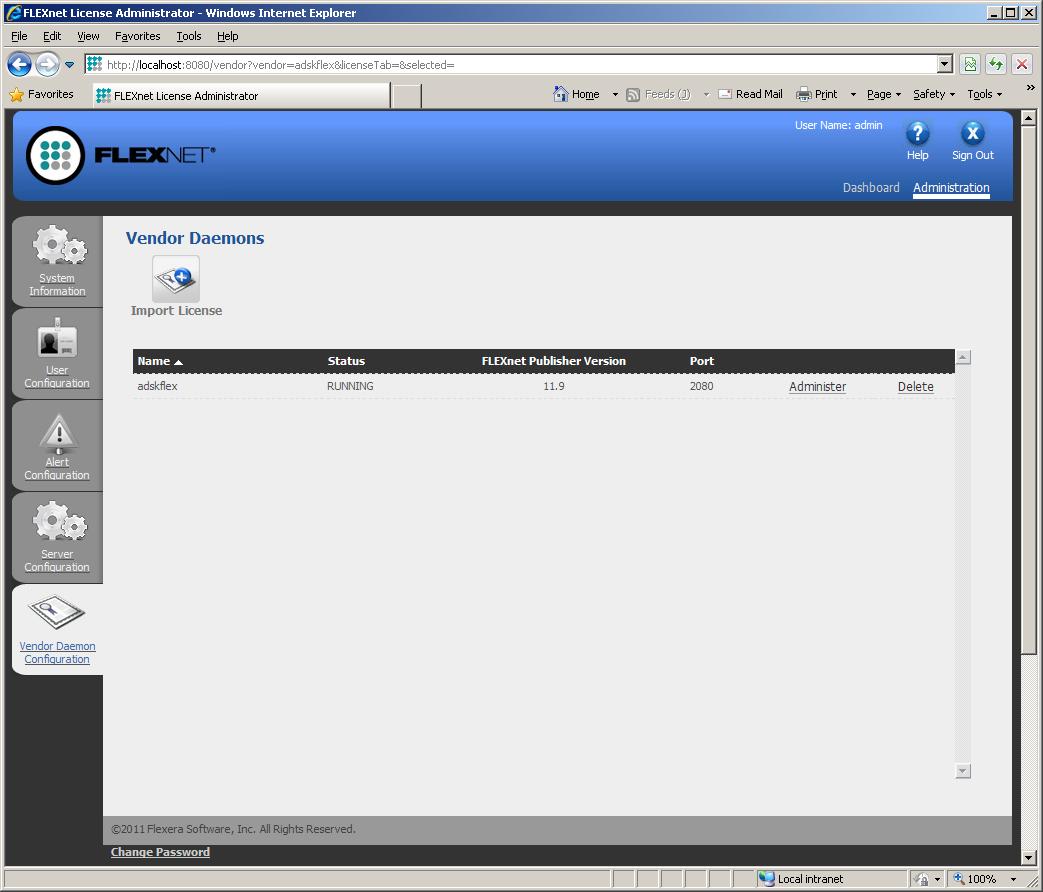Go back with browser Back arrow
1043x892 pixels.
[19, 65]
